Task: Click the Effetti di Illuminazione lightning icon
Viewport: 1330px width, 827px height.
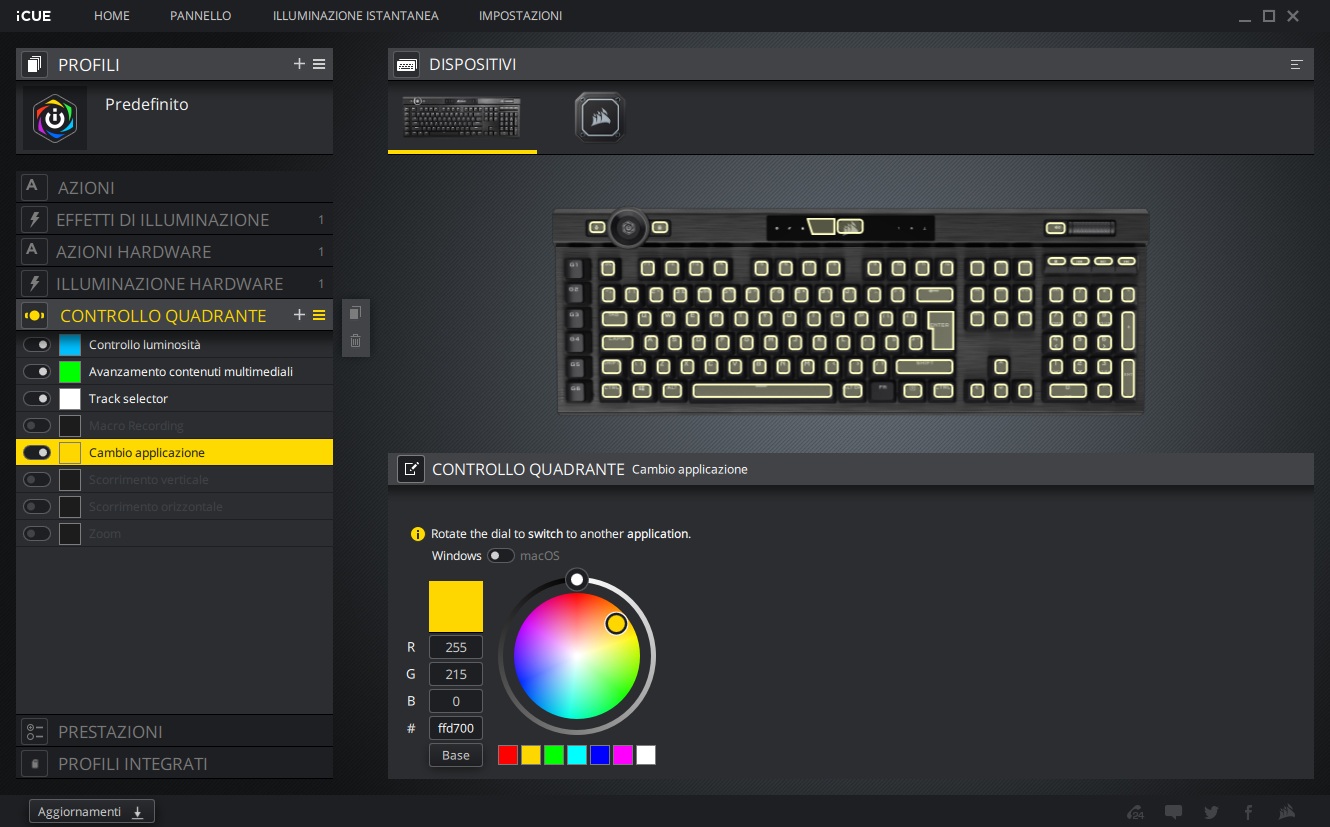Action: click(x=34, y=219)
